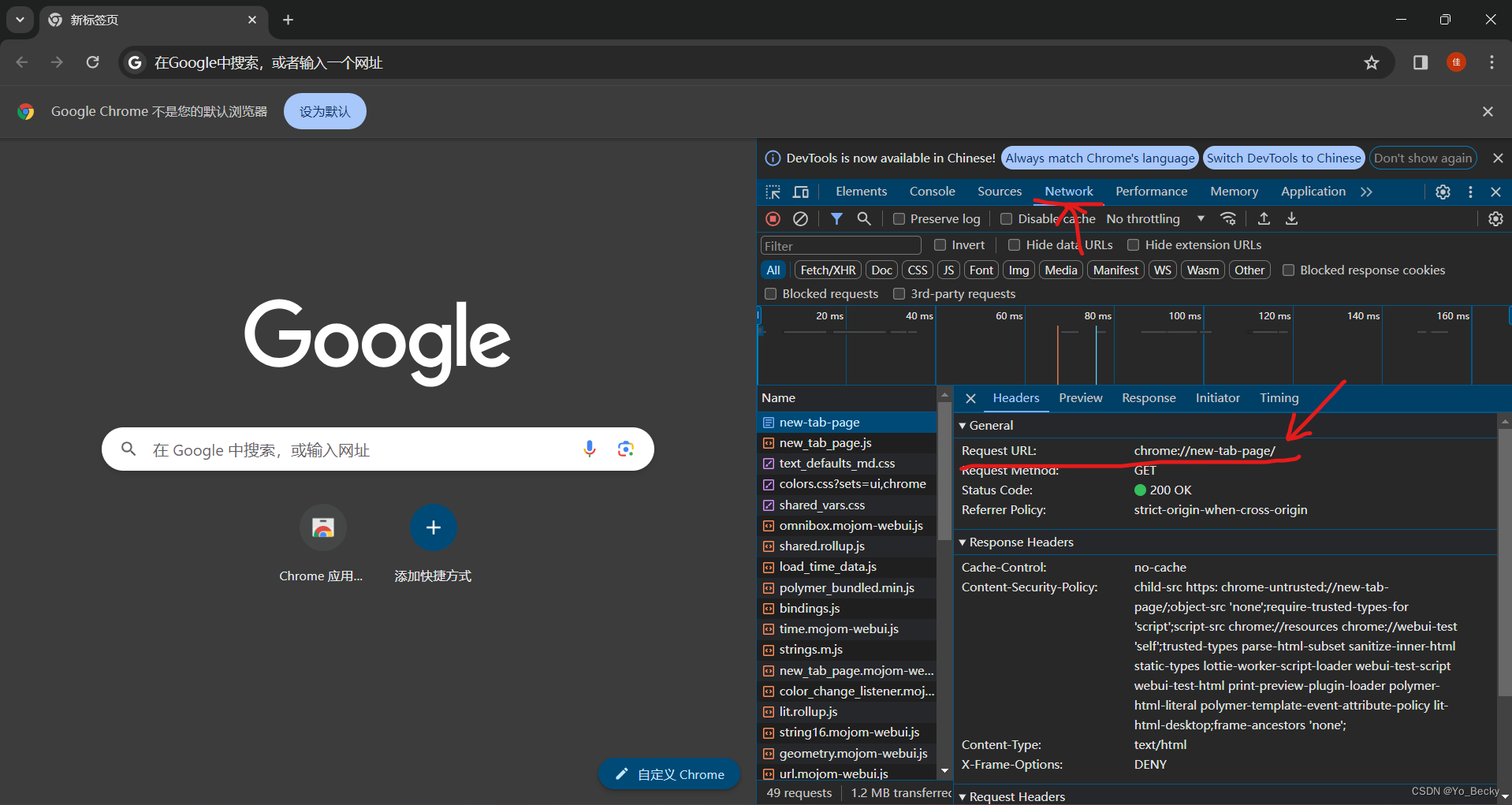Export HAR file download icon

[x=1291, y=218]
